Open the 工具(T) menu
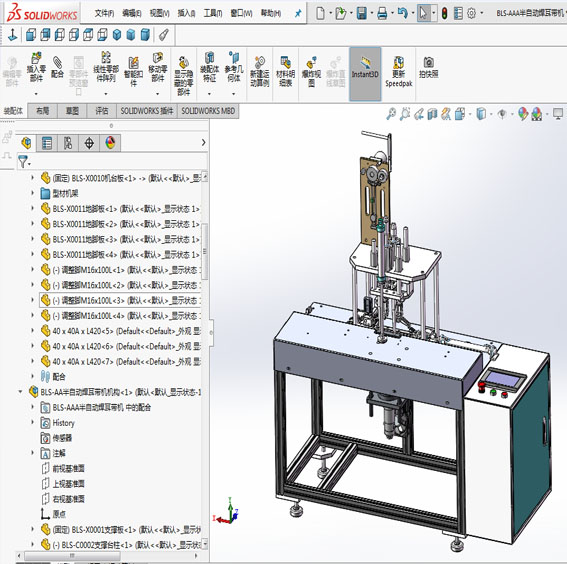 coord(213,13)
